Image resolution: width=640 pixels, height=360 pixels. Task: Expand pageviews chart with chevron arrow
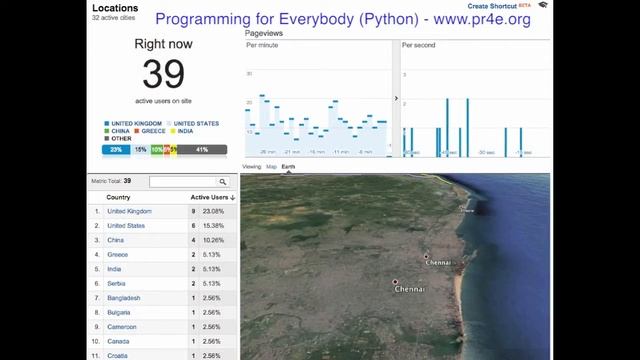[x=396, y=98]
